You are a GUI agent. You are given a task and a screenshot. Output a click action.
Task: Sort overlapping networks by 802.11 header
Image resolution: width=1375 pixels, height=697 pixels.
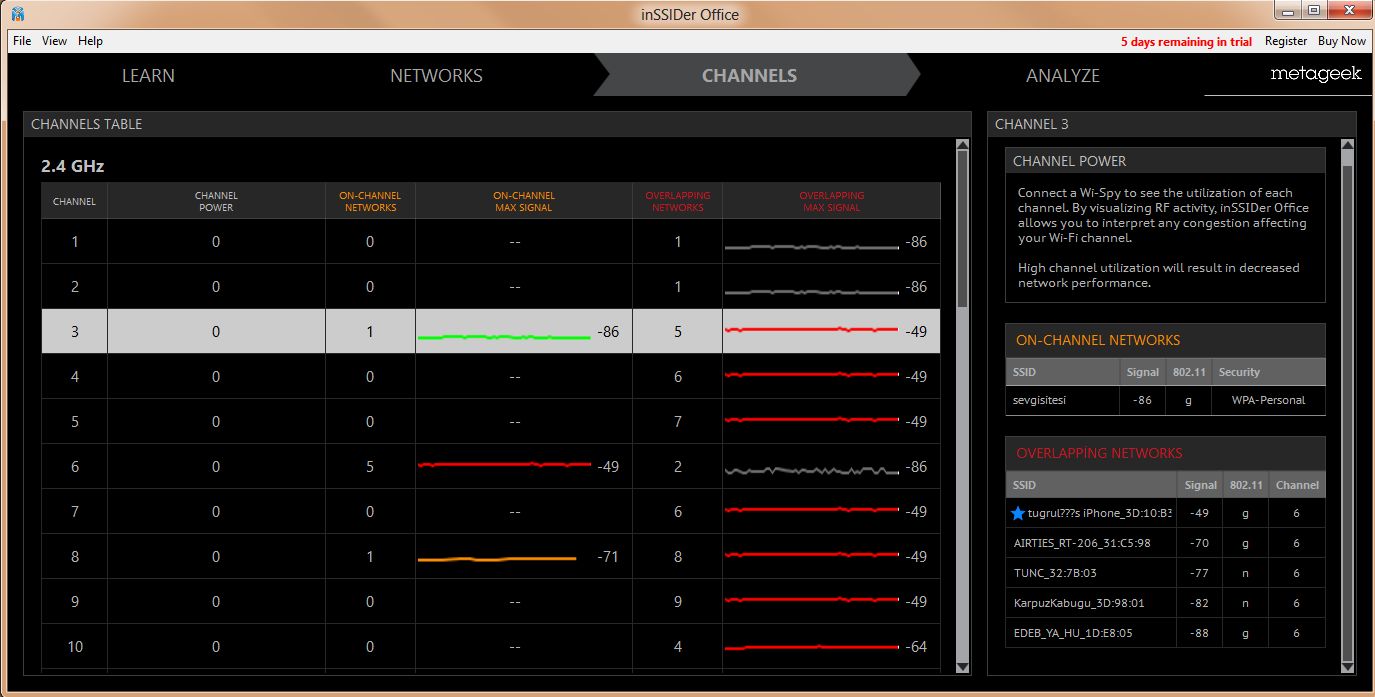point(1246,485)
